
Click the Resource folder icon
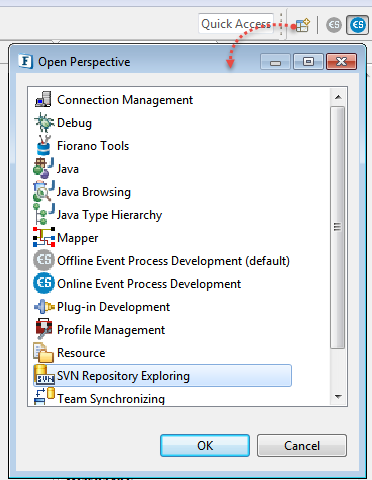43,352
